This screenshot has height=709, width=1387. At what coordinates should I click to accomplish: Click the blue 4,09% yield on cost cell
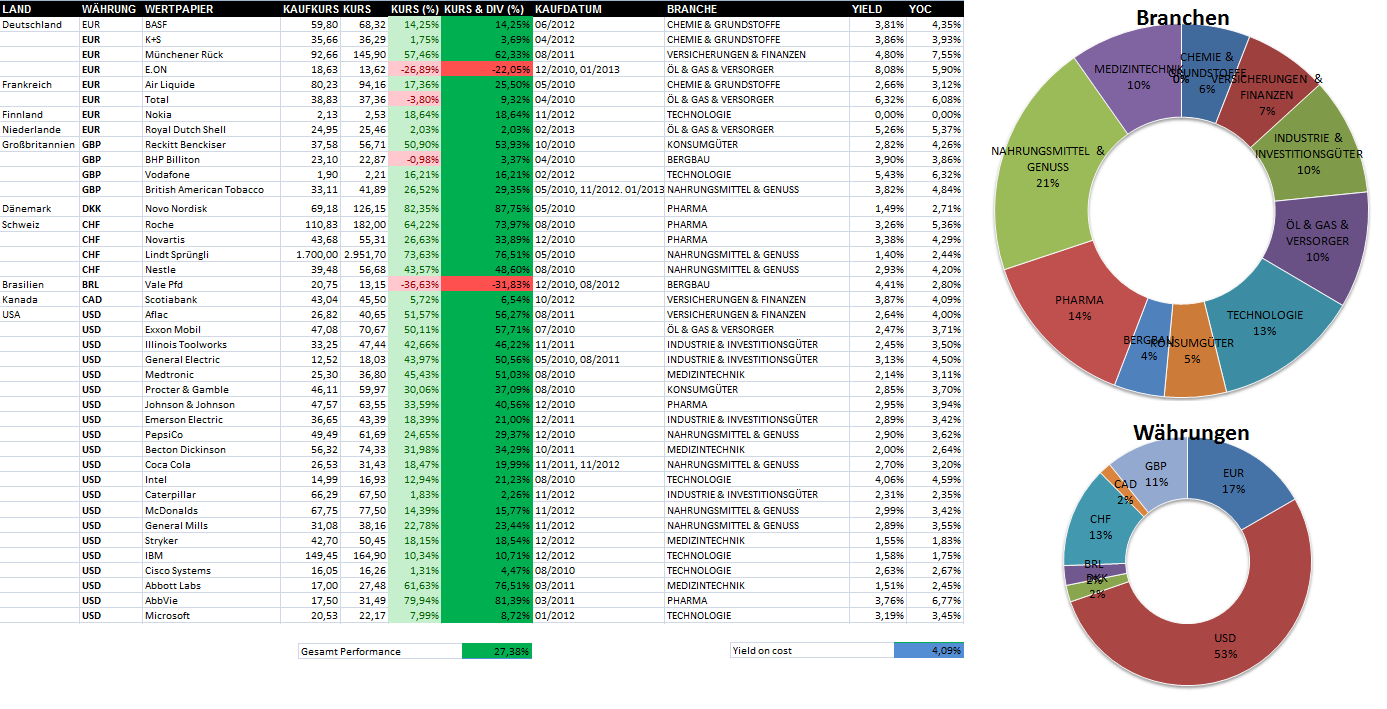(x=928, y=651)
